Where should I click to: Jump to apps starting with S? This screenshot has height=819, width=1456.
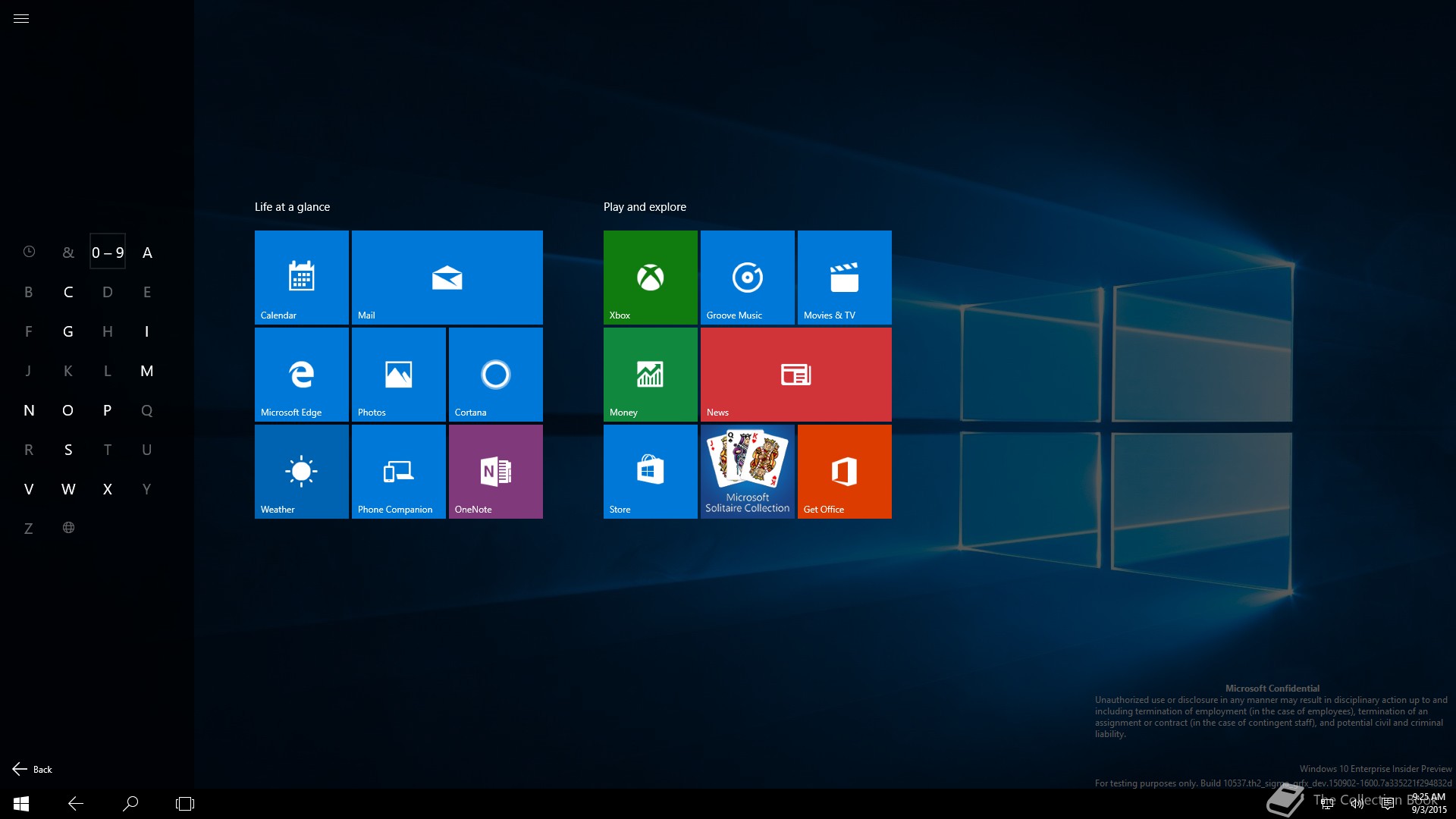click(x=68, y=450)
